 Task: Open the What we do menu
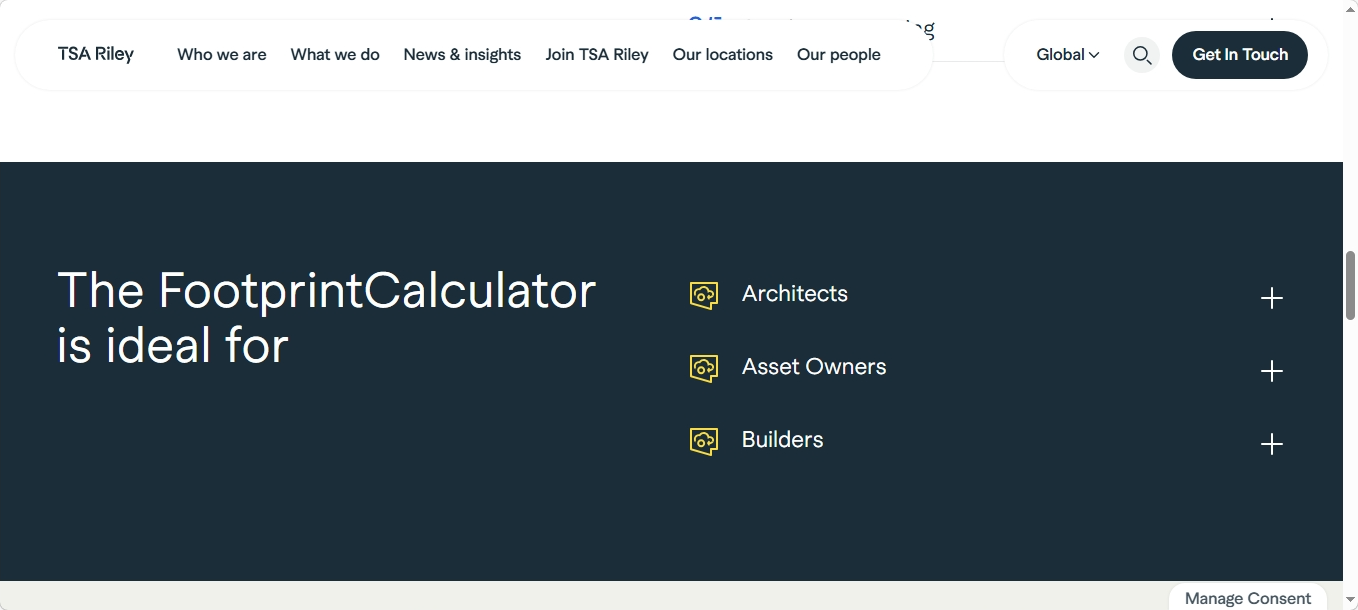[x=335, y=55]
